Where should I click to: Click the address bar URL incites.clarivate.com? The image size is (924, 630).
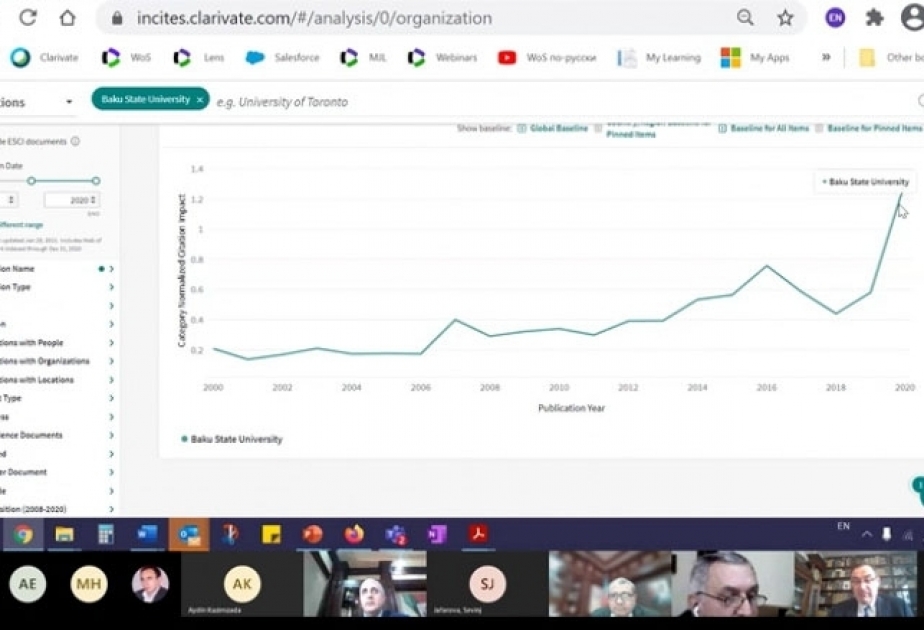click(x=315, y=18)
